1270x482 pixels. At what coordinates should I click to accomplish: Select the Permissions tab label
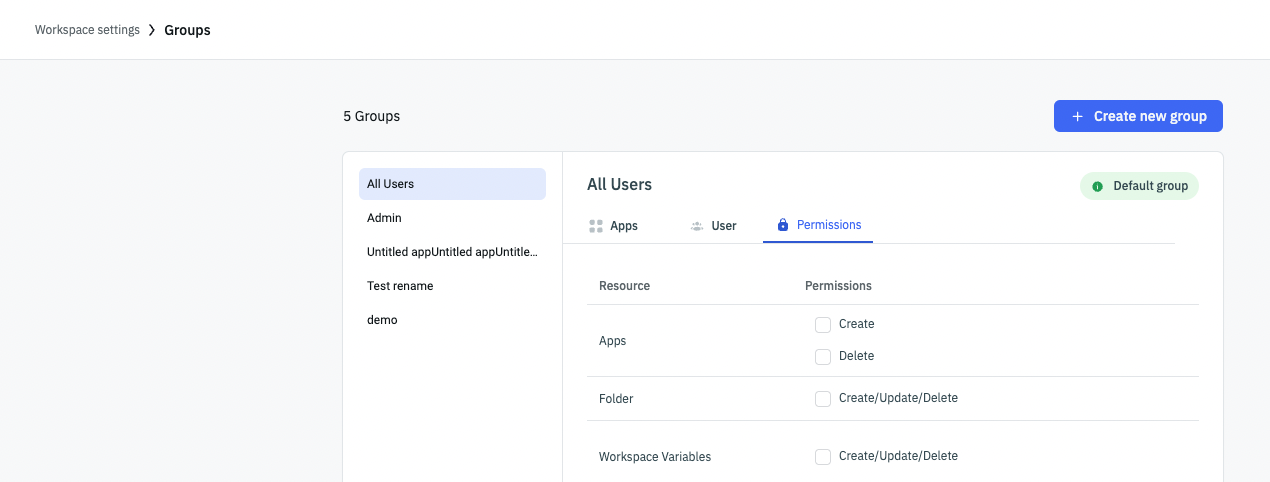(829, 225)
